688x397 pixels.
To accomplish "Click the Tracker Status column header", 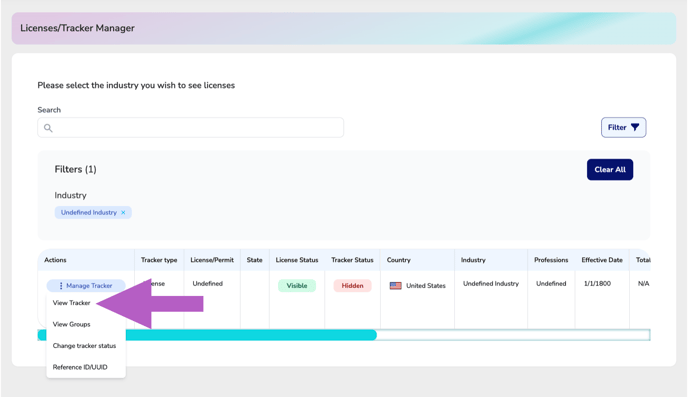I will tap(352, 260).
